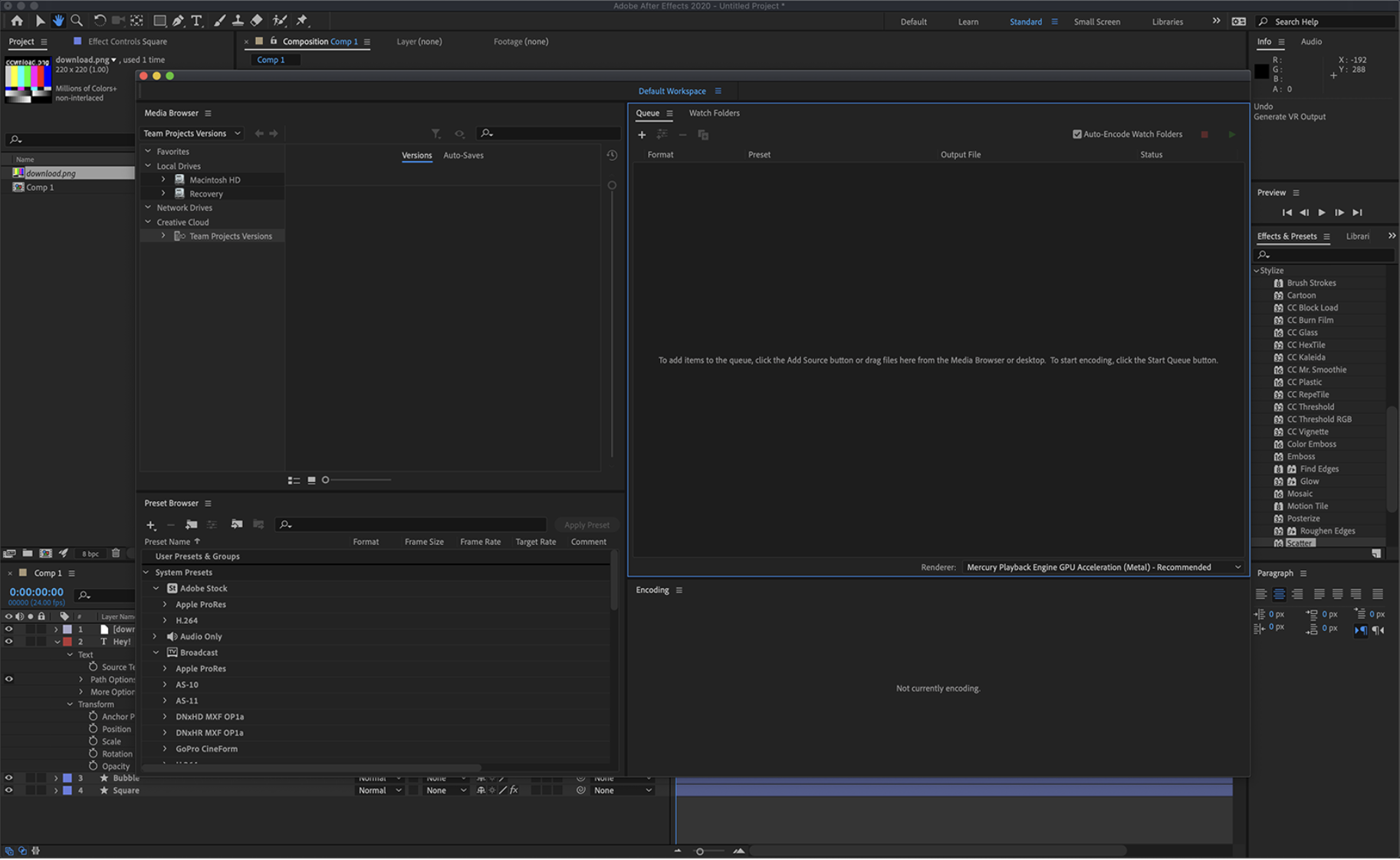This screenshot has height=860, width=1400.
Task: Select the Eraser tool
Action: (257, 21)
